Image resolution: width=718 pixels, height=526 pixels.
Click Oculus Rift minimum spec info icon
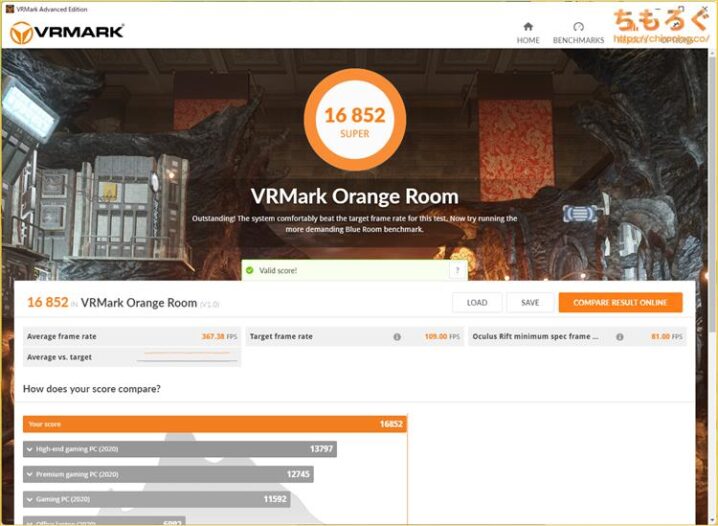620,336
